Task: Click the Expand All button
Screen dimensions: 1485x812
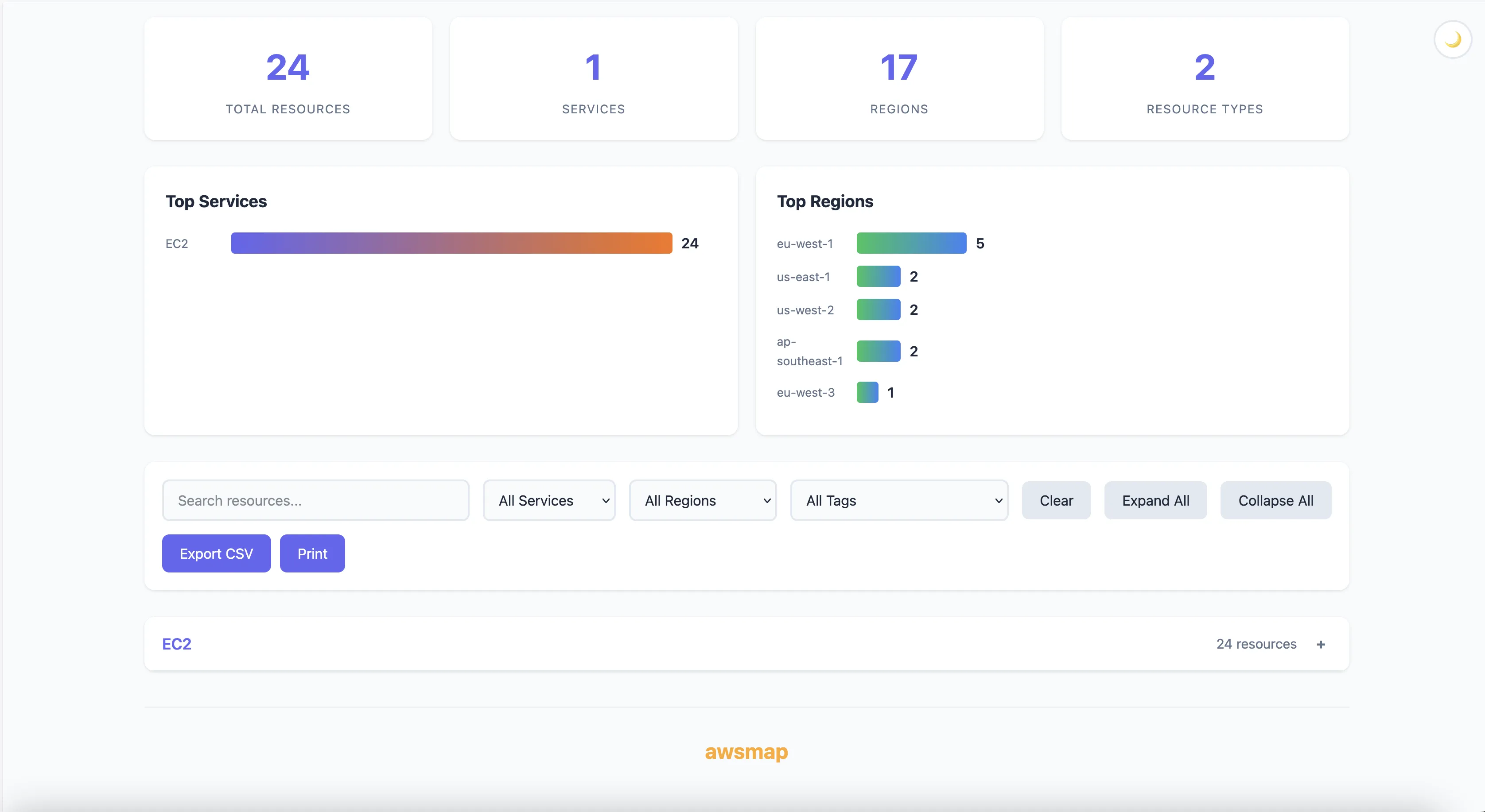Action: (1155, 500)
